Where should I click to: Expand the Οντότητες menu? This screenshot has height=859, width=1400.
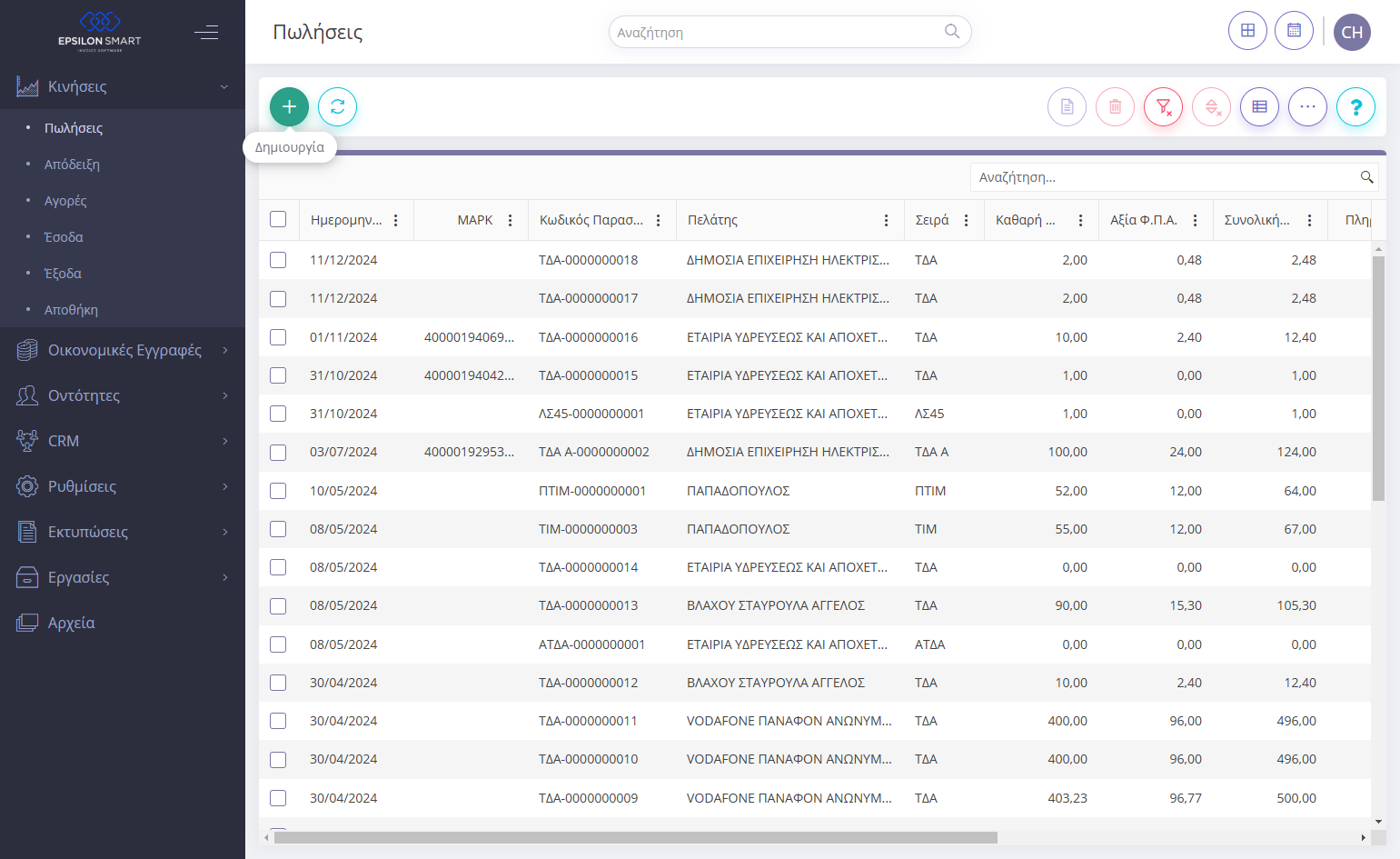pos(123,395)
